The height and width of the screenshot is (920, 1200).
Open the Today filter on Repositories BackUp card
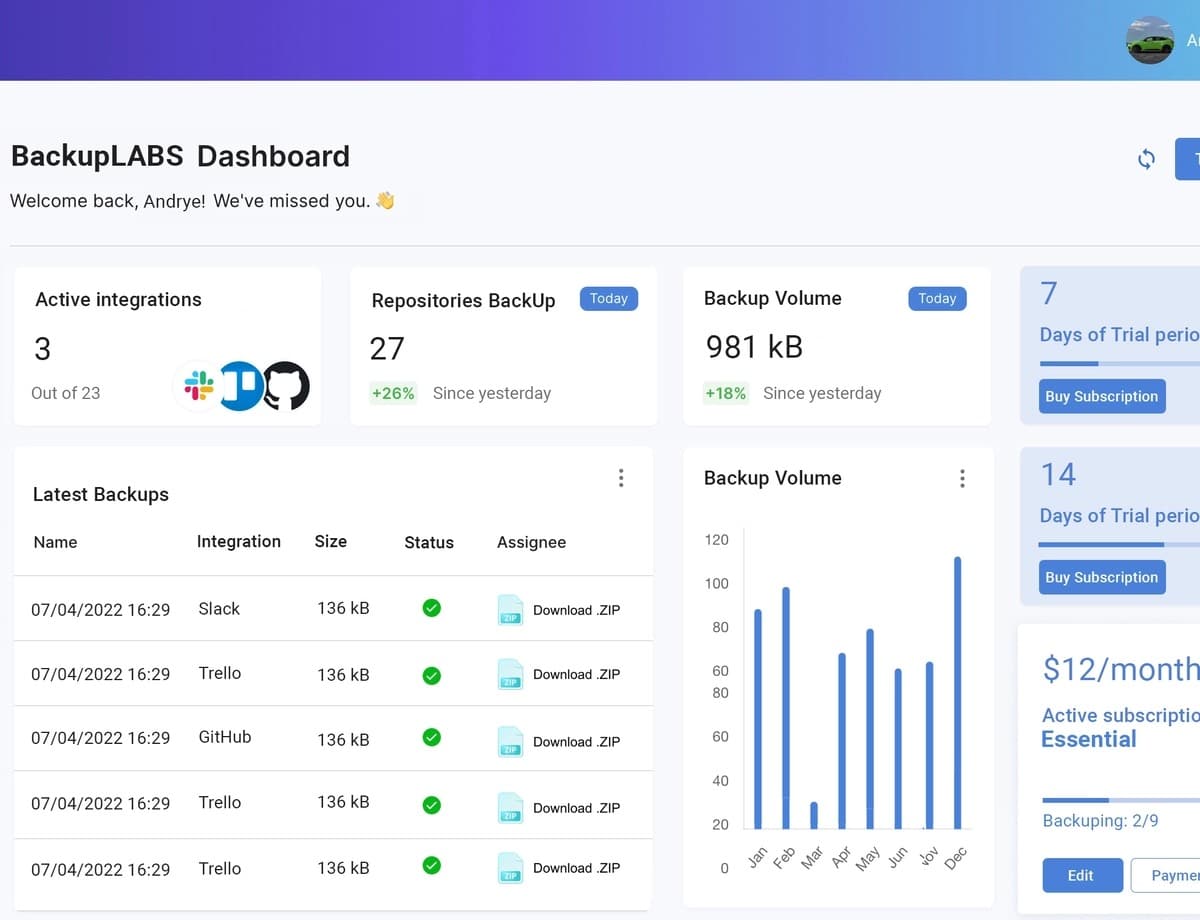tap(608, 298)
